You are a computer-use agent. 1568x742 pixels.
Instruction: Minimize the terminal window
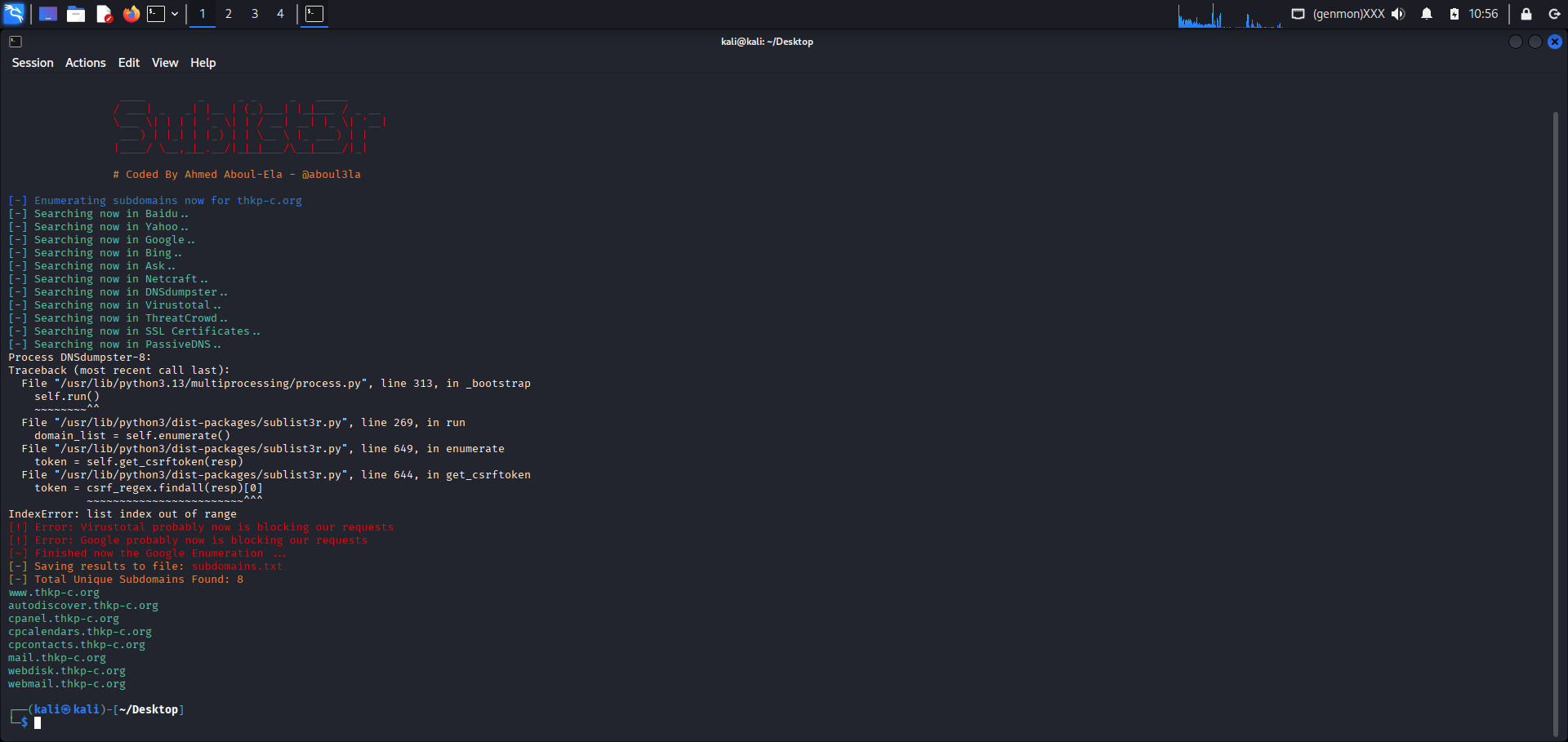[x=1515, y=42]
